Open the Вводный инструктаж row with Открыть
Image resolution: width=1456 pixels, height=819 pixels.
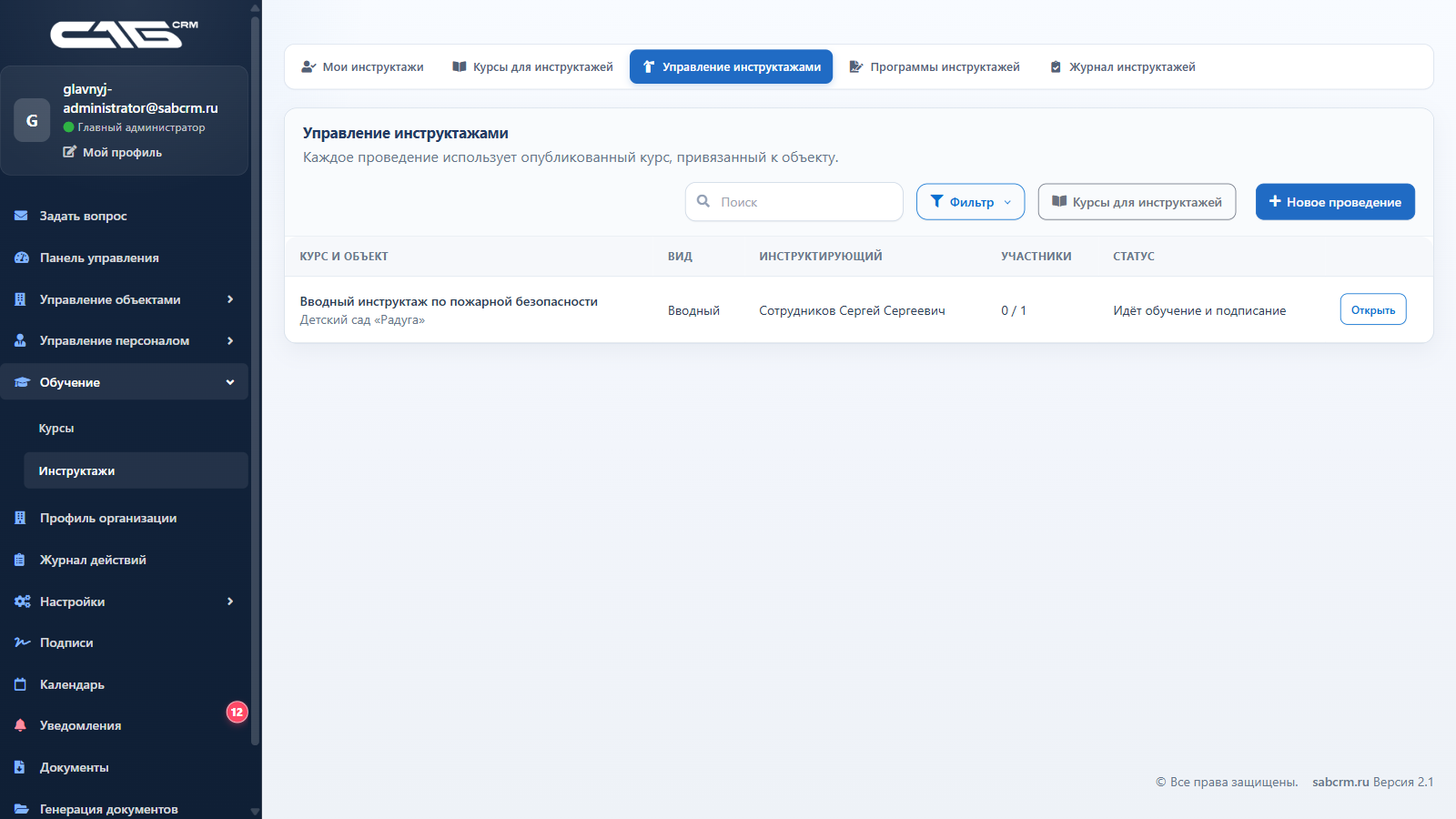click(x=1373, y=309)
